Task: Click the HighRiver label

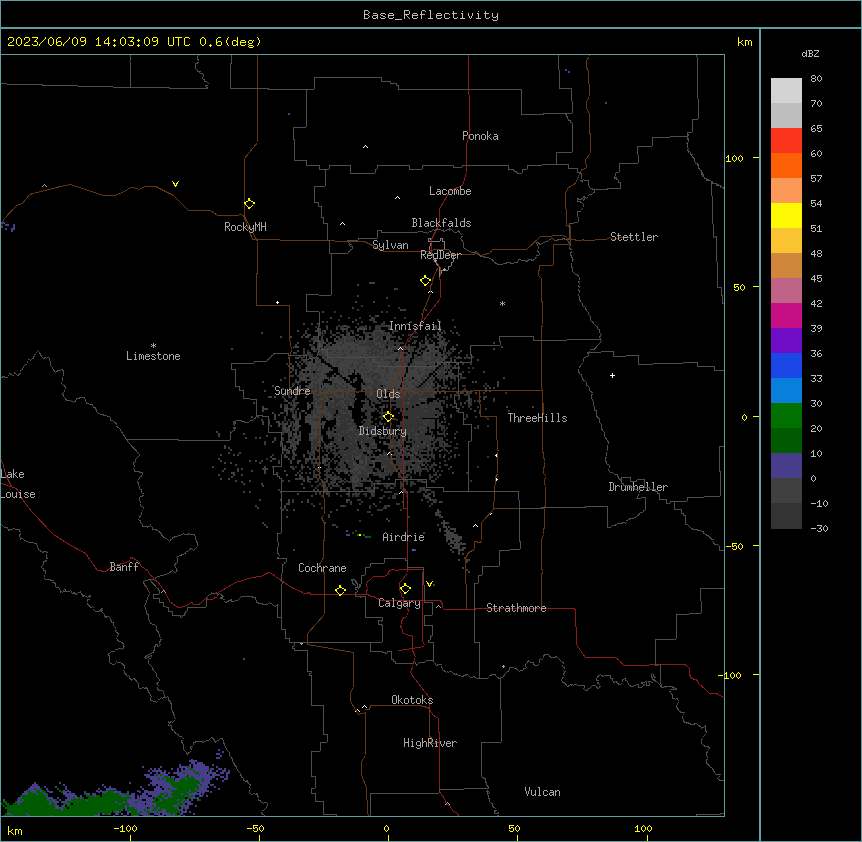Action: point(430,743)
